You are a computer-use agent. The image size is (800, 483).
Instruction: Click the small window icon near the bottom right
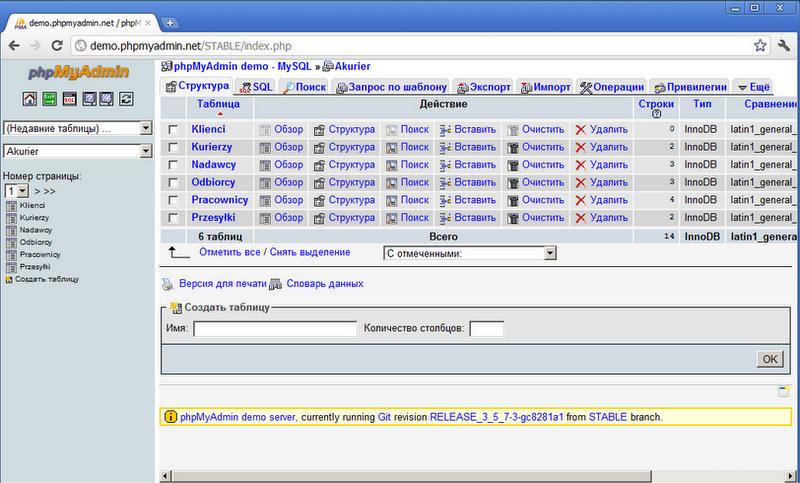[x=784, y=391]
